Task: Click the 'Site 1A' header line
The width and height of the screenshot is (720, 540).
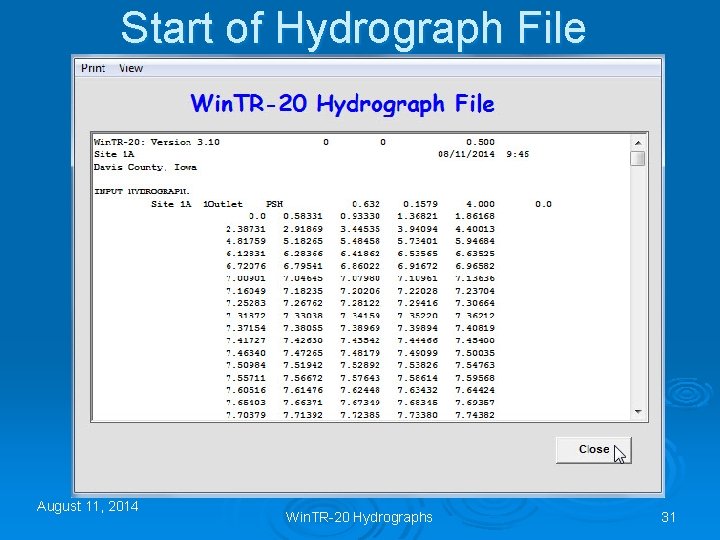Action: pyautogui.click(x=114, y=154)
